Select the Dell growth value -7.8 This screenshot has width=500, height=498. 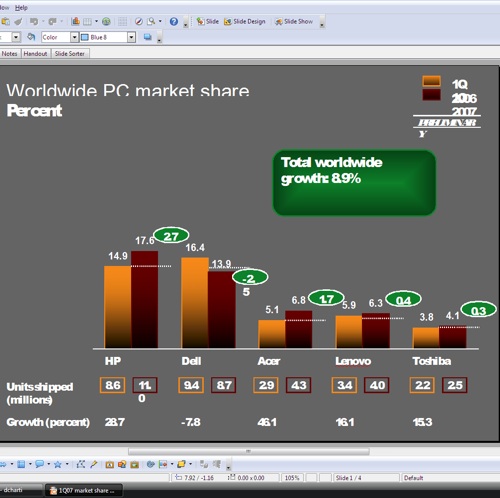(x=191, y=422)
